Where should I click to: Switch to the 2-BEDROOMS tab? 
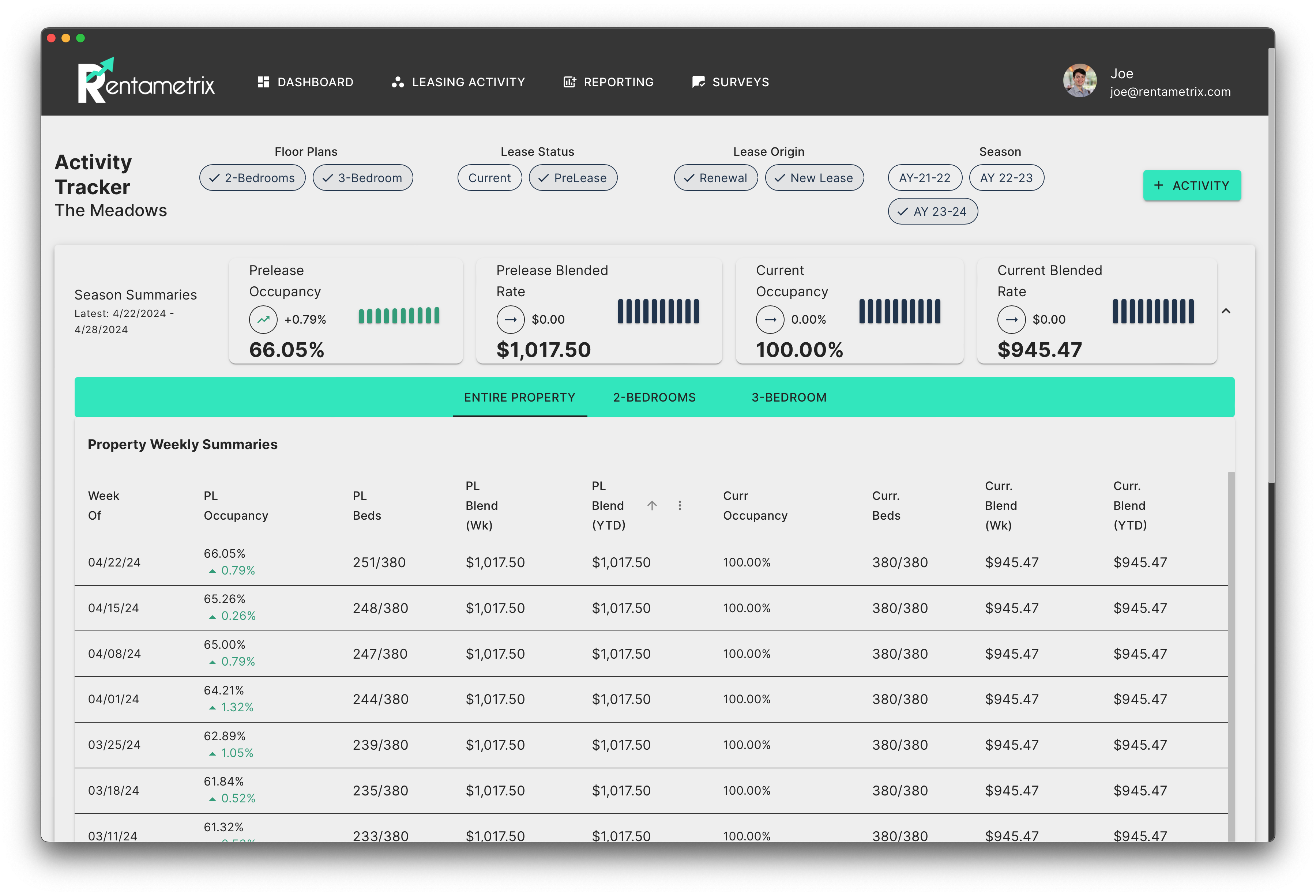[654, 398]
